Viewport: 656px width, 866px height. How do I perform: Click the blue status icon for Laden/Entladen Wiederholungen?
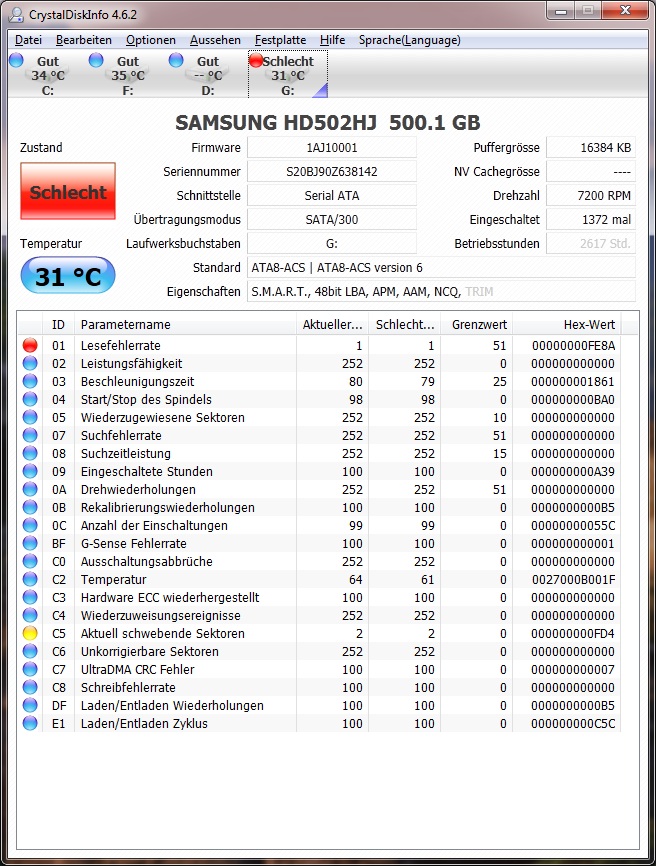pos(30,705)
